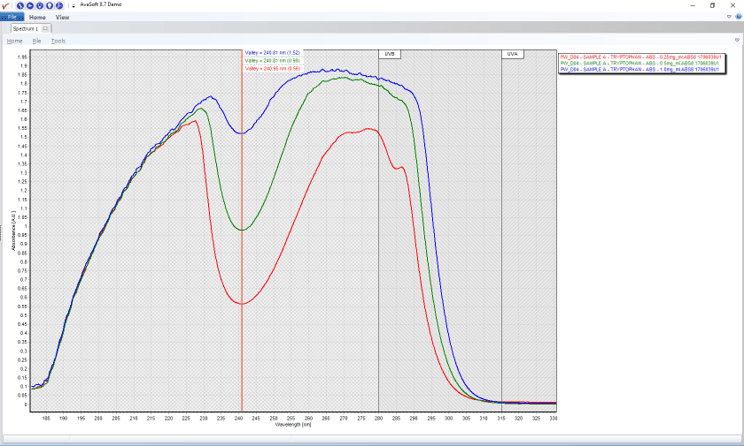Image resolution: width=744 pixels, height=446 pixels.
Task: Click the UVB region marker label
Action: point(390,54)
